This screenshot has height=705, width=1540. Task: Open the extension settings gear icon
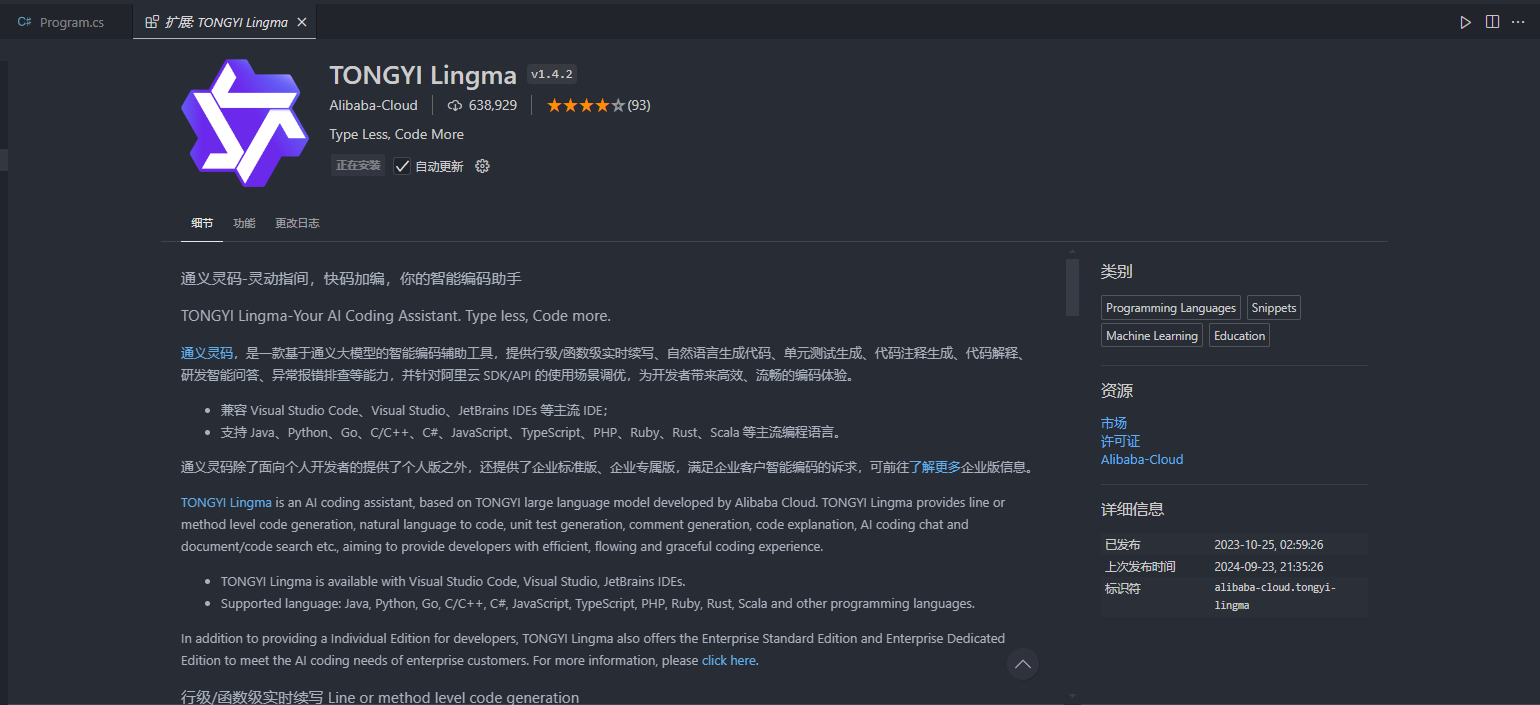click(482, 166)
